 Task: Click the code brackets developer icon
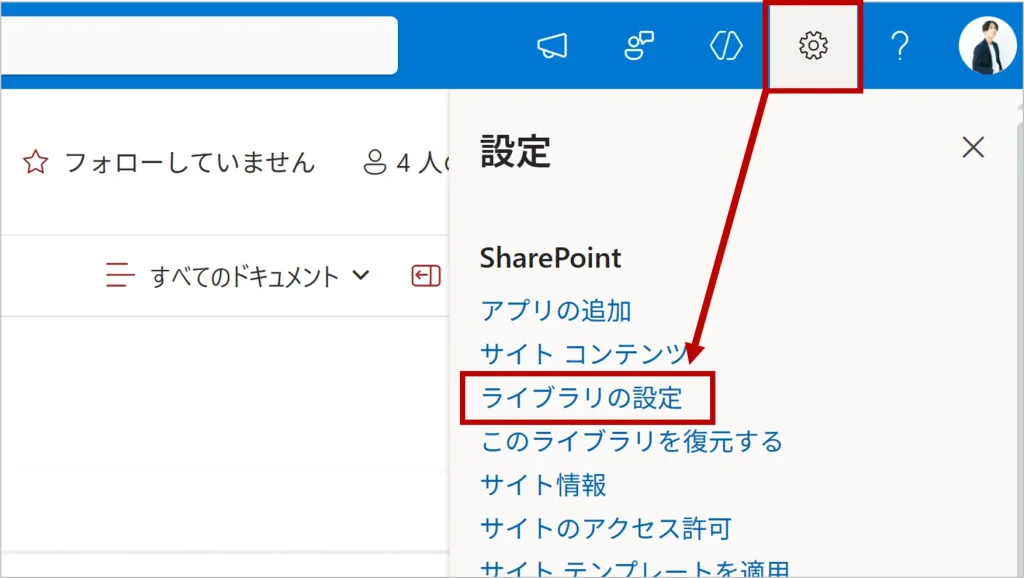tap(726, 46)
